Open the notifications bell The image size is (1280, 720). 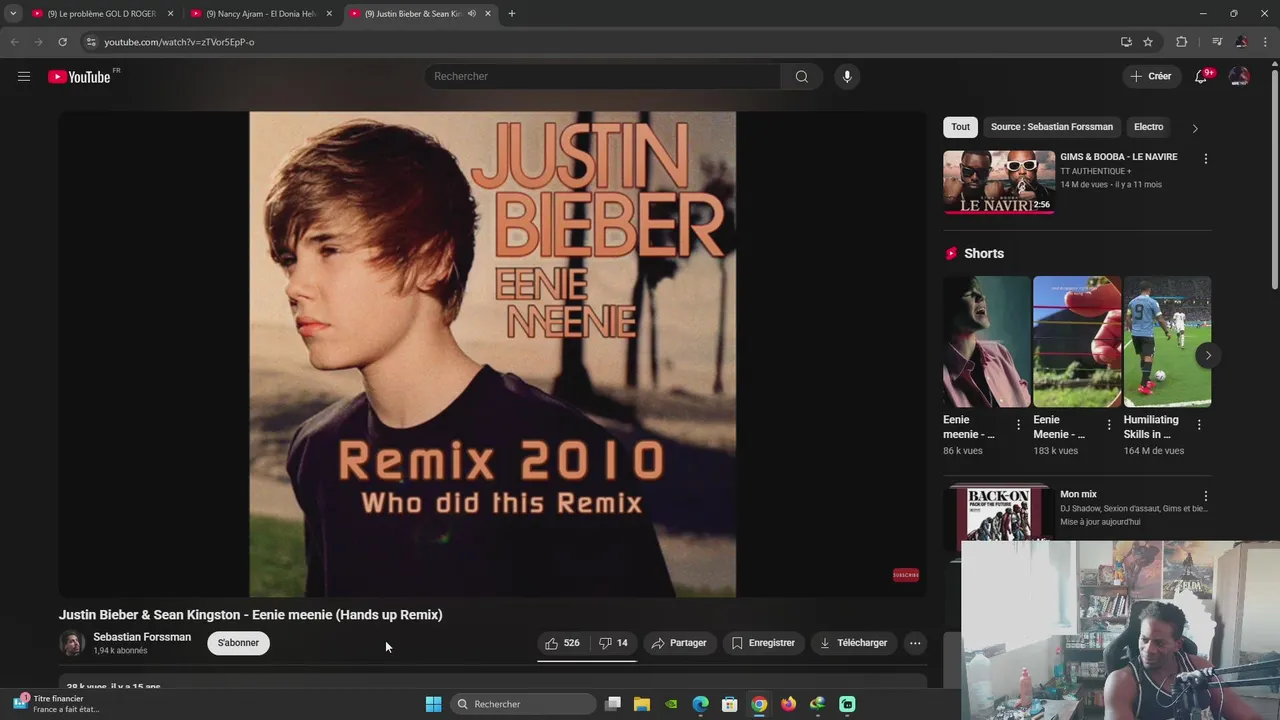point(1201,76)
